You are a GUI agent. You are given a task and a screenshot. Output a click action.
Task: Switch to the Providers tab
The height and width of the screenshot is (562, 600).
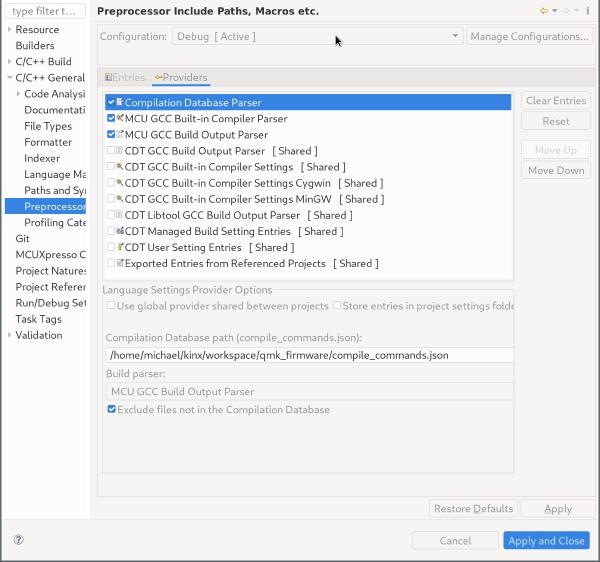click(x=181, y=77)
